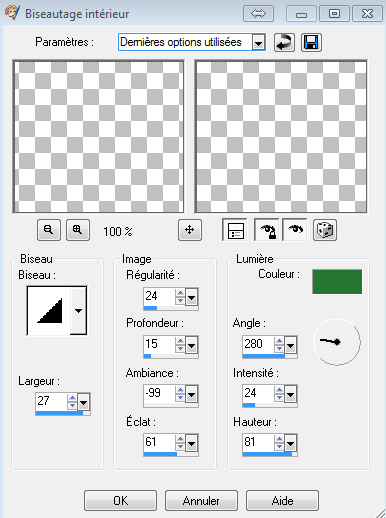Randomize parameters with the dice icon
386x518 pixels.
325,230
